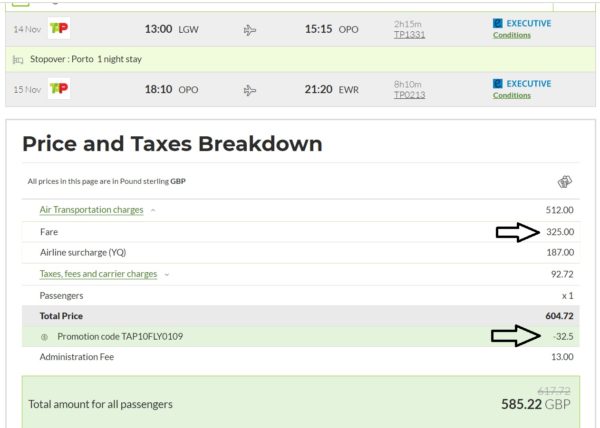Click the TAP airline logo for 14 Nov

tap(60, 29)
